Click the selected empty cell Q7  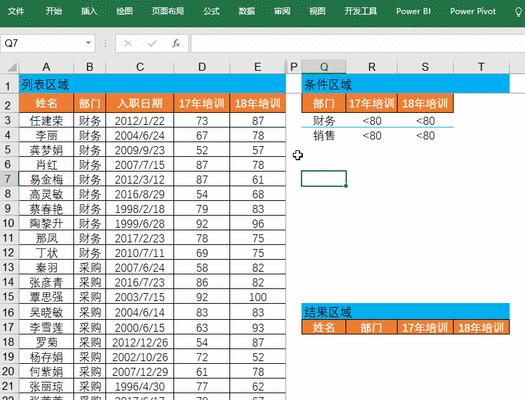pyautogui.click(x=324, y=179)
